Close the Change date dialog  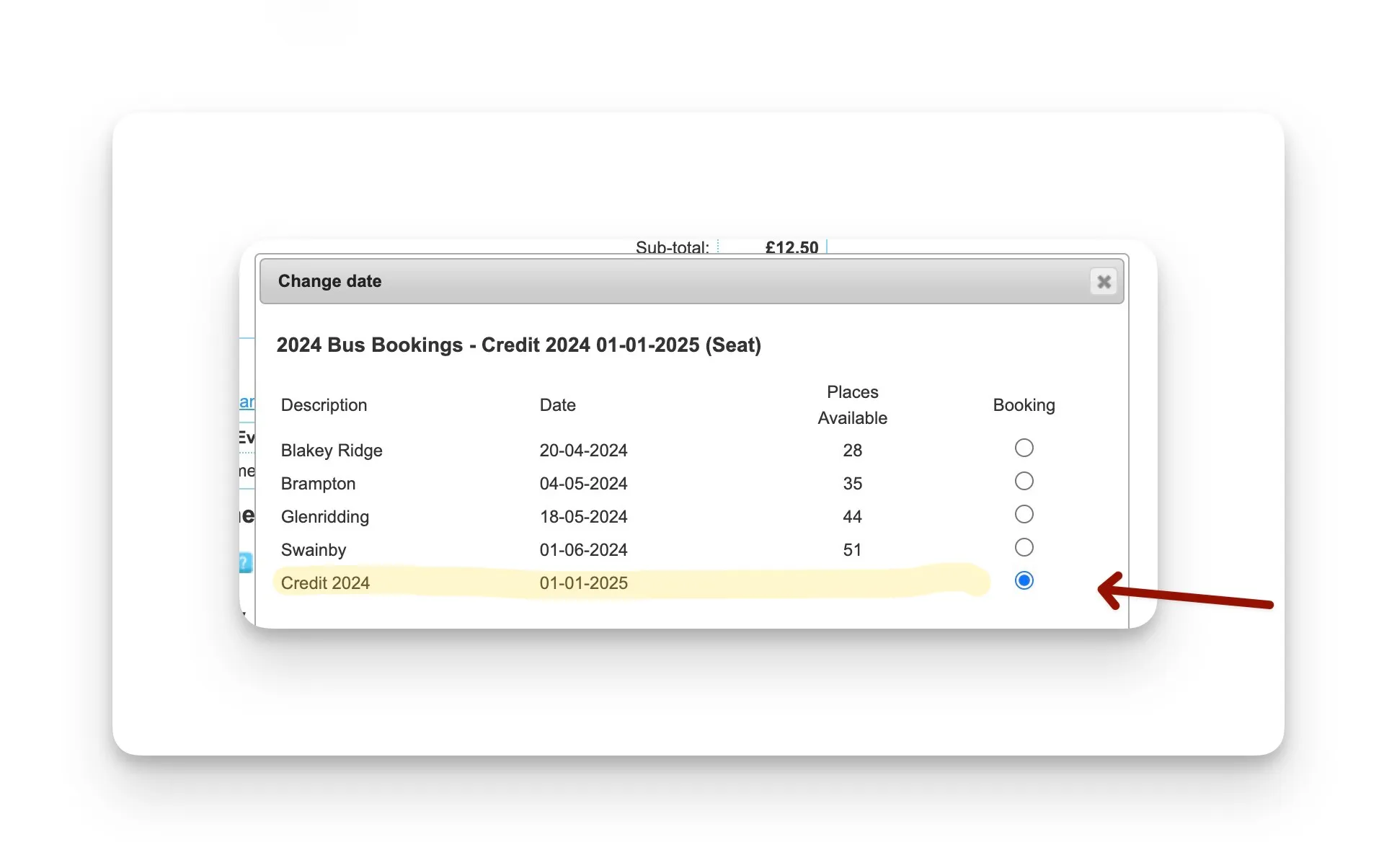pyautogui.click(x=1103, y=282)
